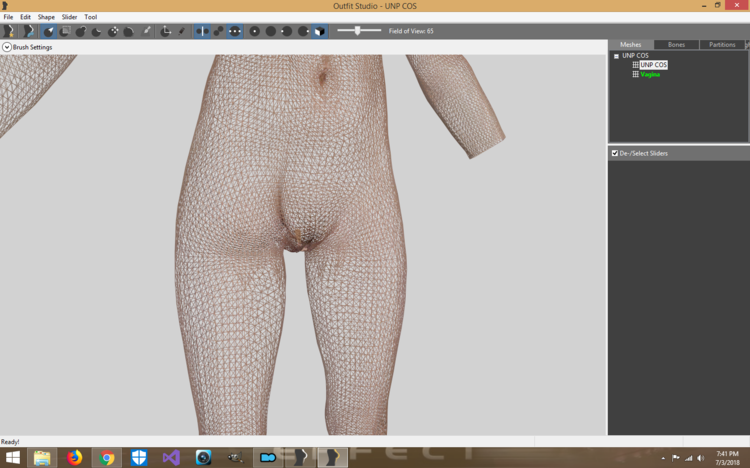Image resolution: width=750 pixels, height=468 pixels.
Task: Select the Smooth brush tool
Action: [129, 31]
